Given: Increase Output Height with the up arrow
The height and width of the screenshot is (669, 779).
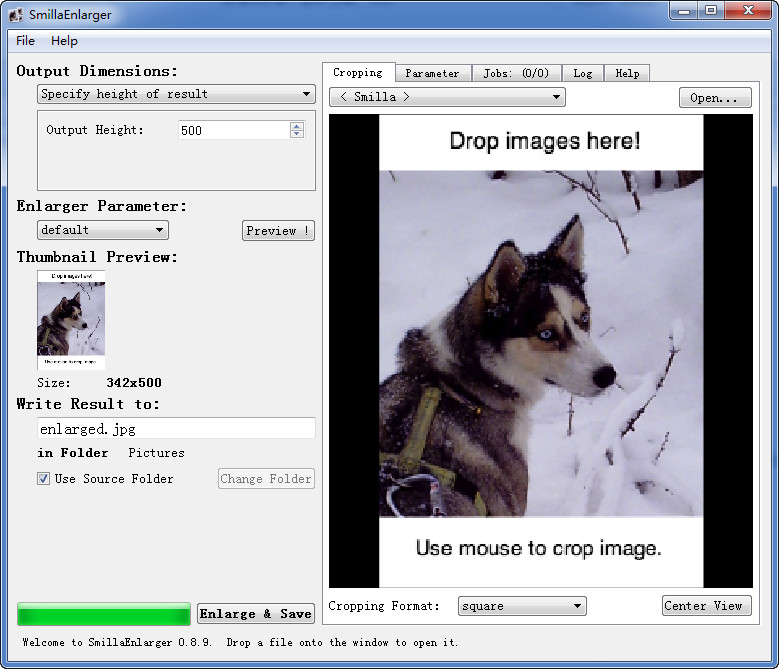Looking at the screenshot, I should (x=296, y=126).
